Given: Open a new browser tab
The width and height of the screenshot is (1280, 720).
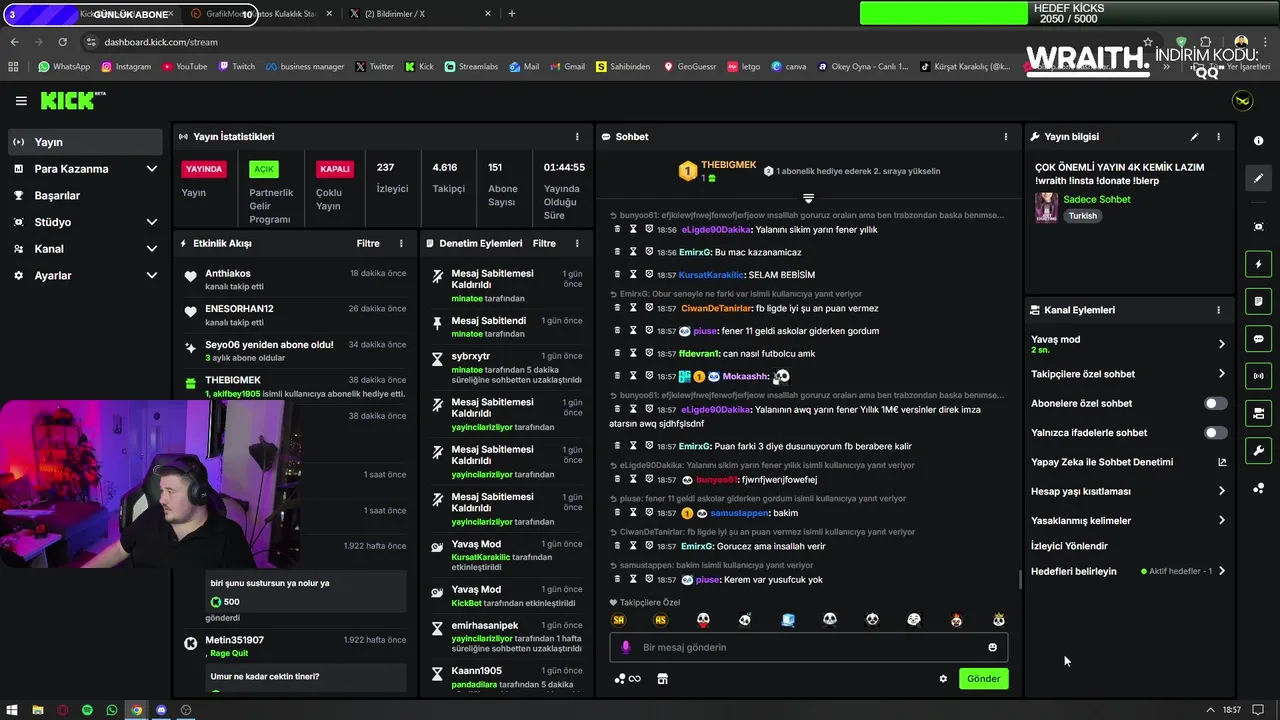Looking at the screenshot, I should tap(512, 14).
